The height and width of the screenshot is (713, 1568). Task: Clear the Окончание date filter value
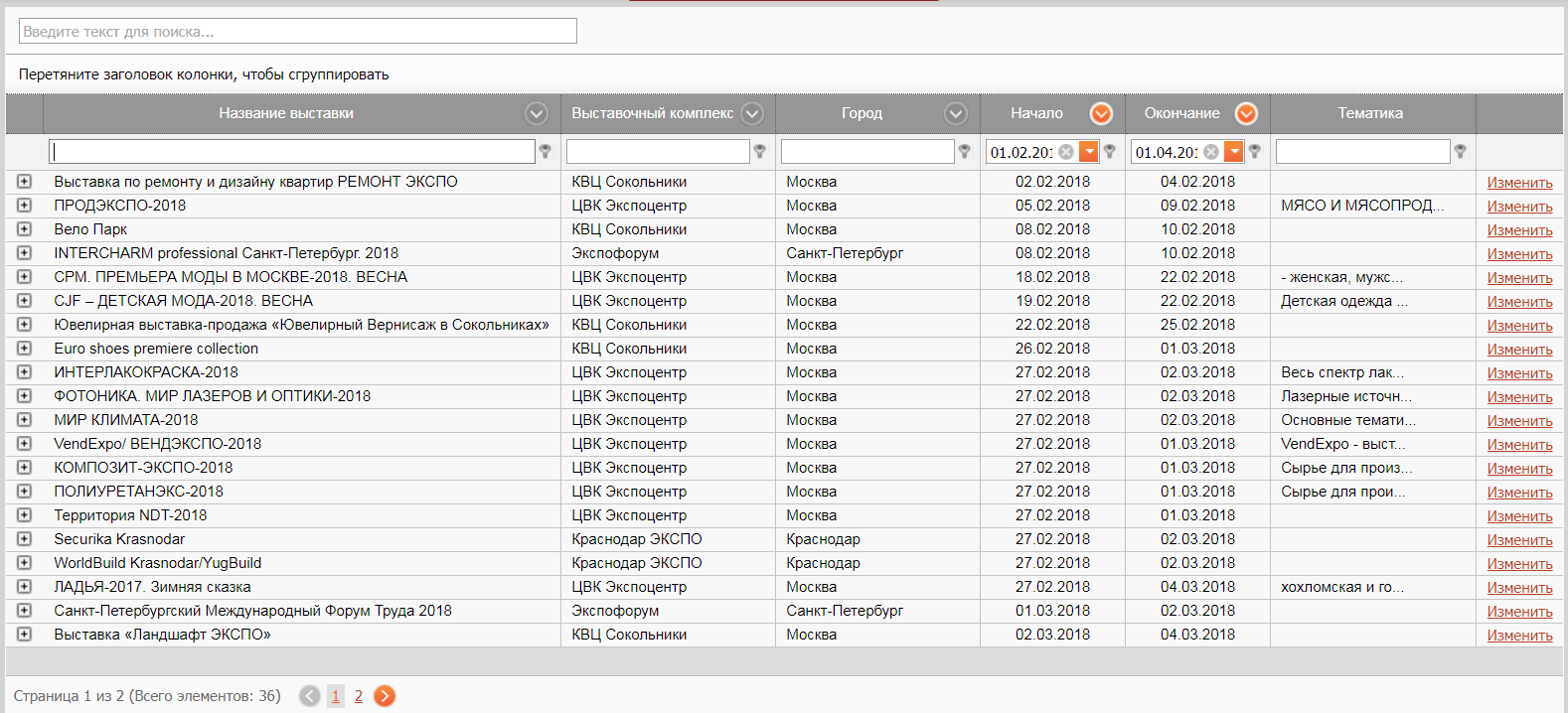1211,152
